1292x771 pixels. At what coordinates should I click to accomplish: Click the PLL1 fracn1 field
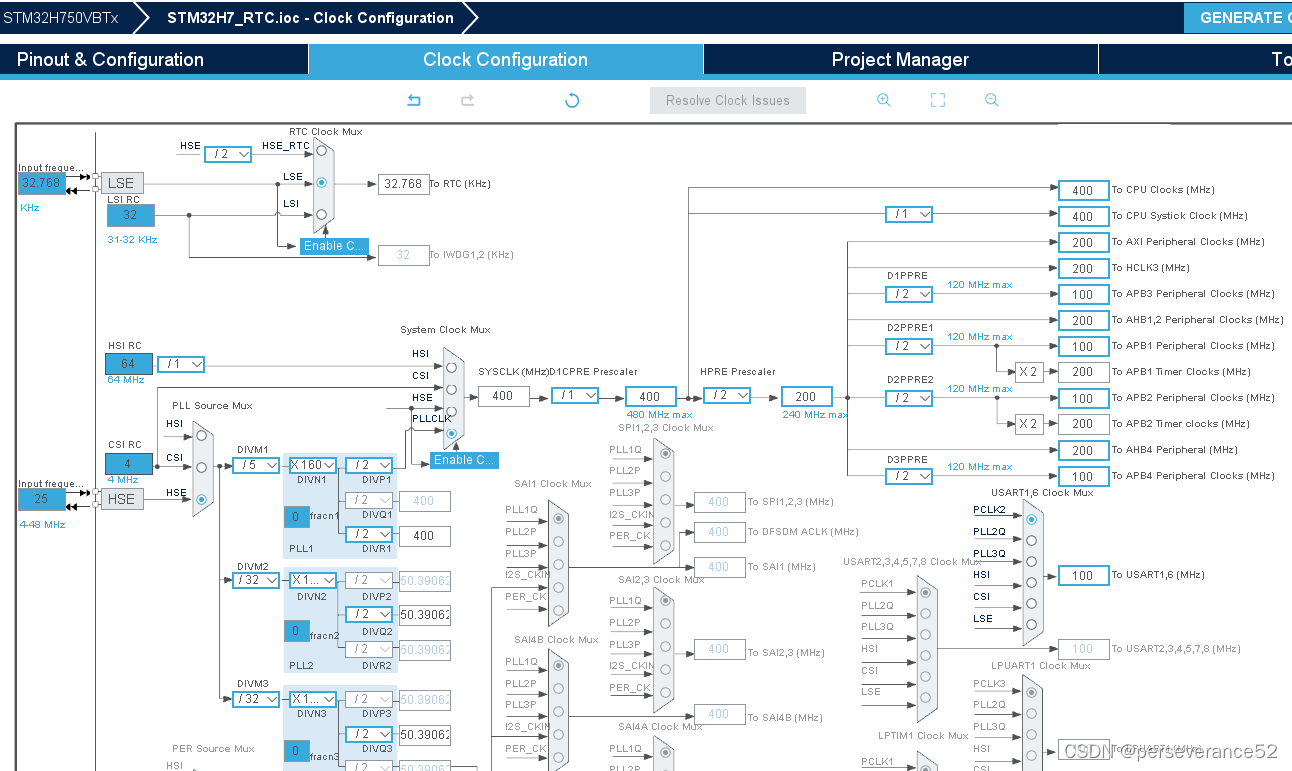coord(296,517)
